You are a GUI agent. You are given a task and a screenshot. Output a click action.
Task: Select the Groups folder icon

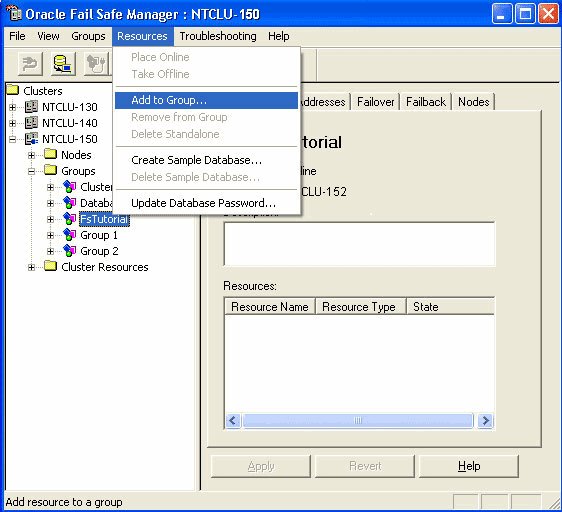point(51,170)
